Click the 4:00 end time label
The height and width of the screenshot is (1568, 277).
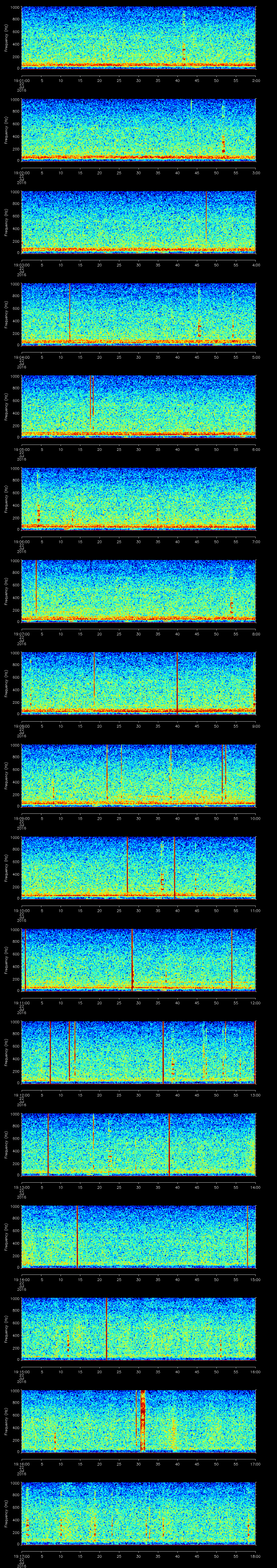tap(256, 265)
